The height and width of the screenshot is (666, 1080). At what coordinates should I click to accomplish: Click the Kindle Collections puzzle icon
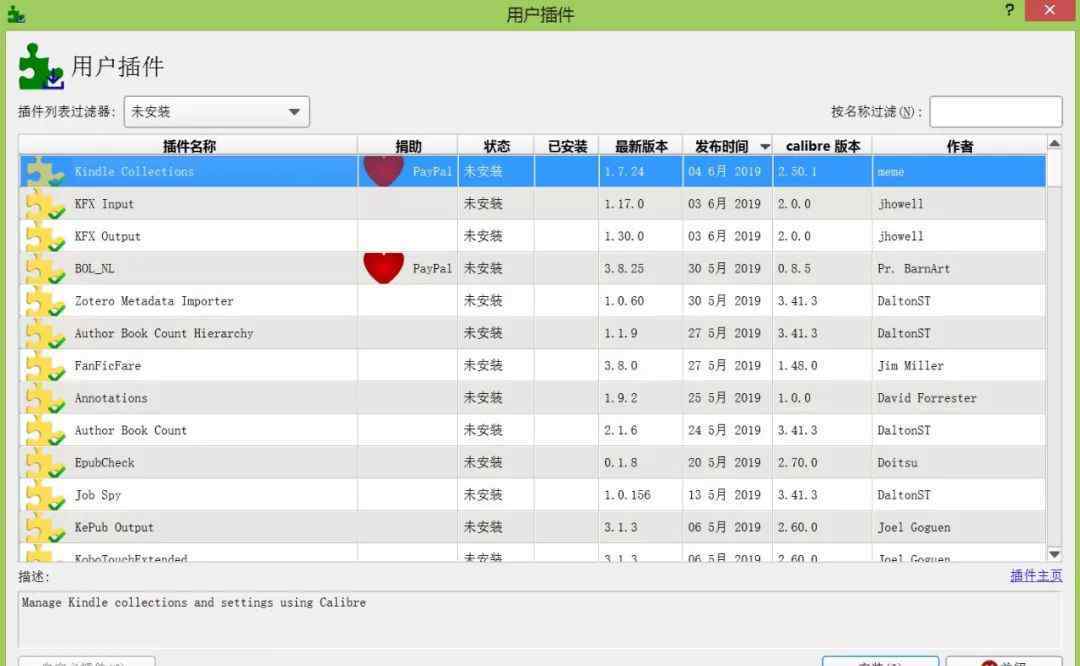(45, 171)
